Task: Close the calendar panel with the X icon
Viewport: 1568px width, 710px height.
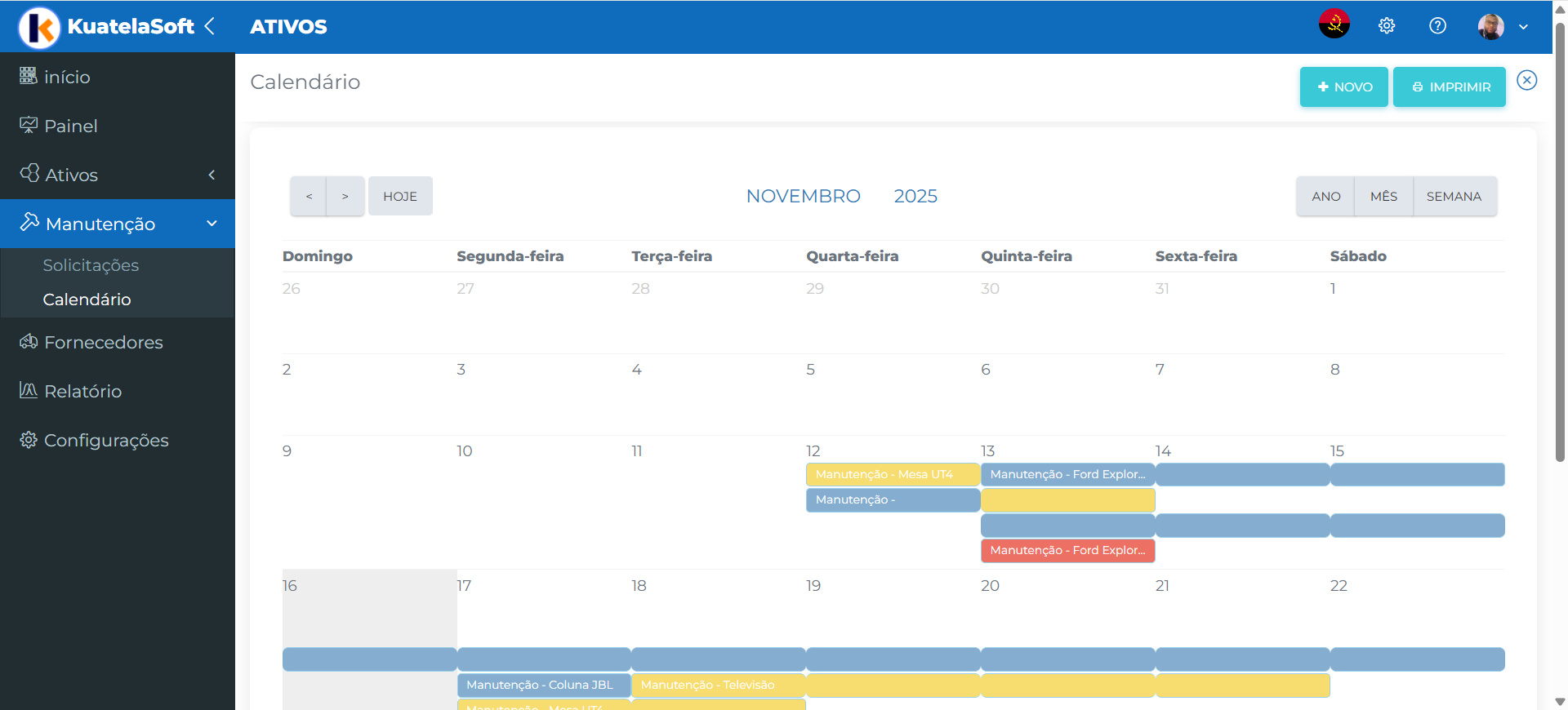Action: [1526, 80]
